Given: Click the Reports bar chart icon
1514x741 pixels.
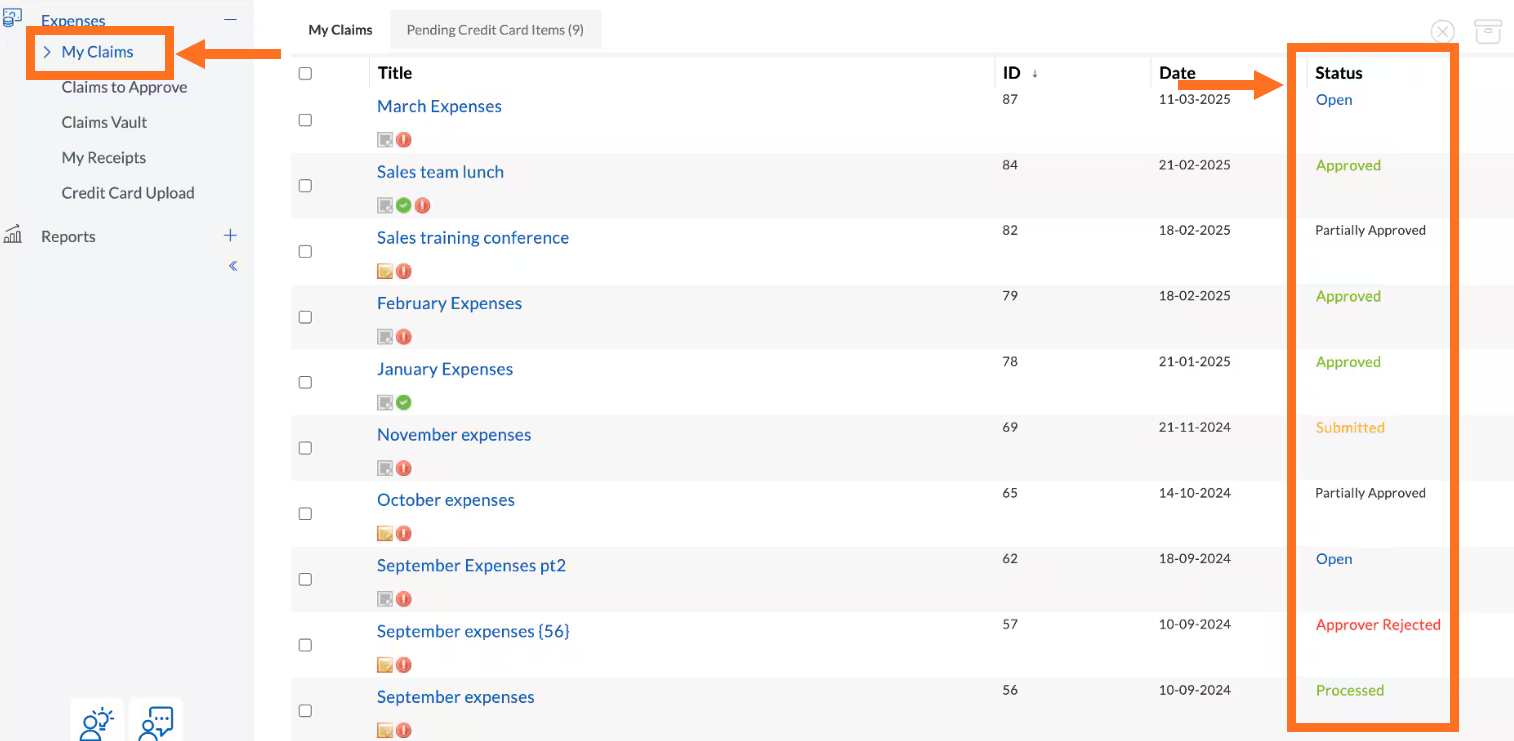Looking at the screenshot, I should 13,235.
